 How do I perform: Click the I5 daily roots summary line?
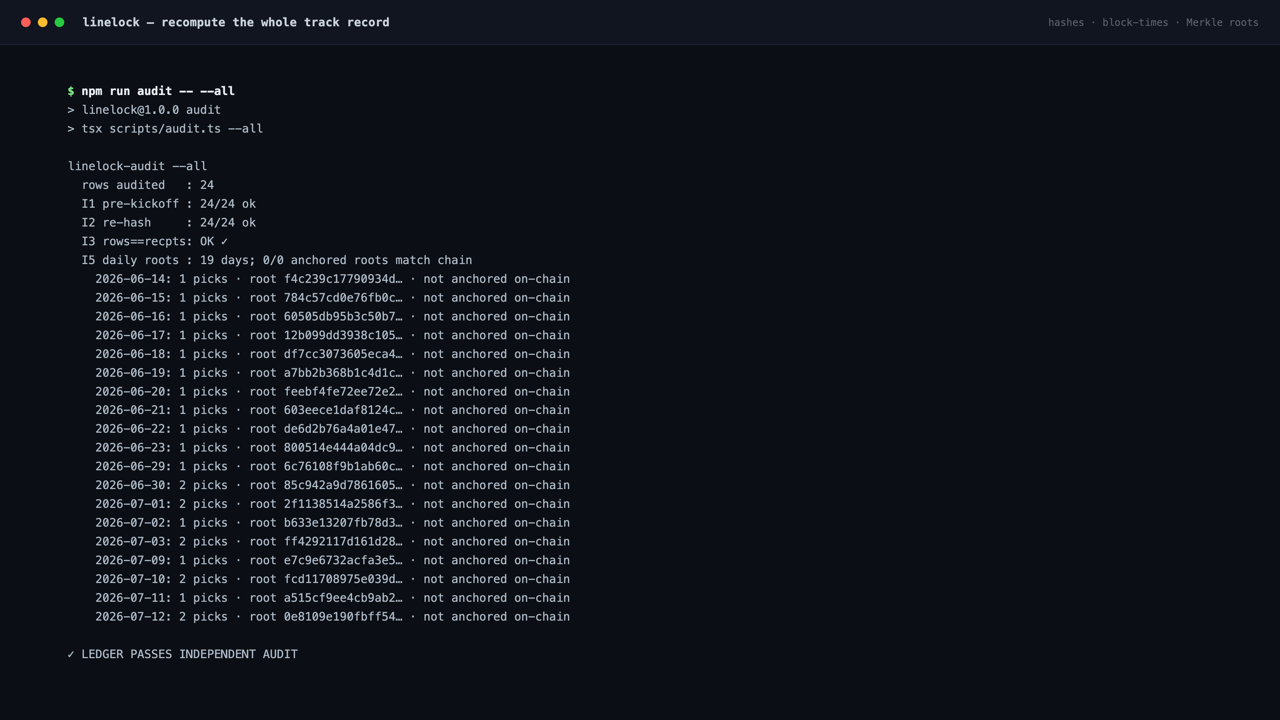coord(277,260)
